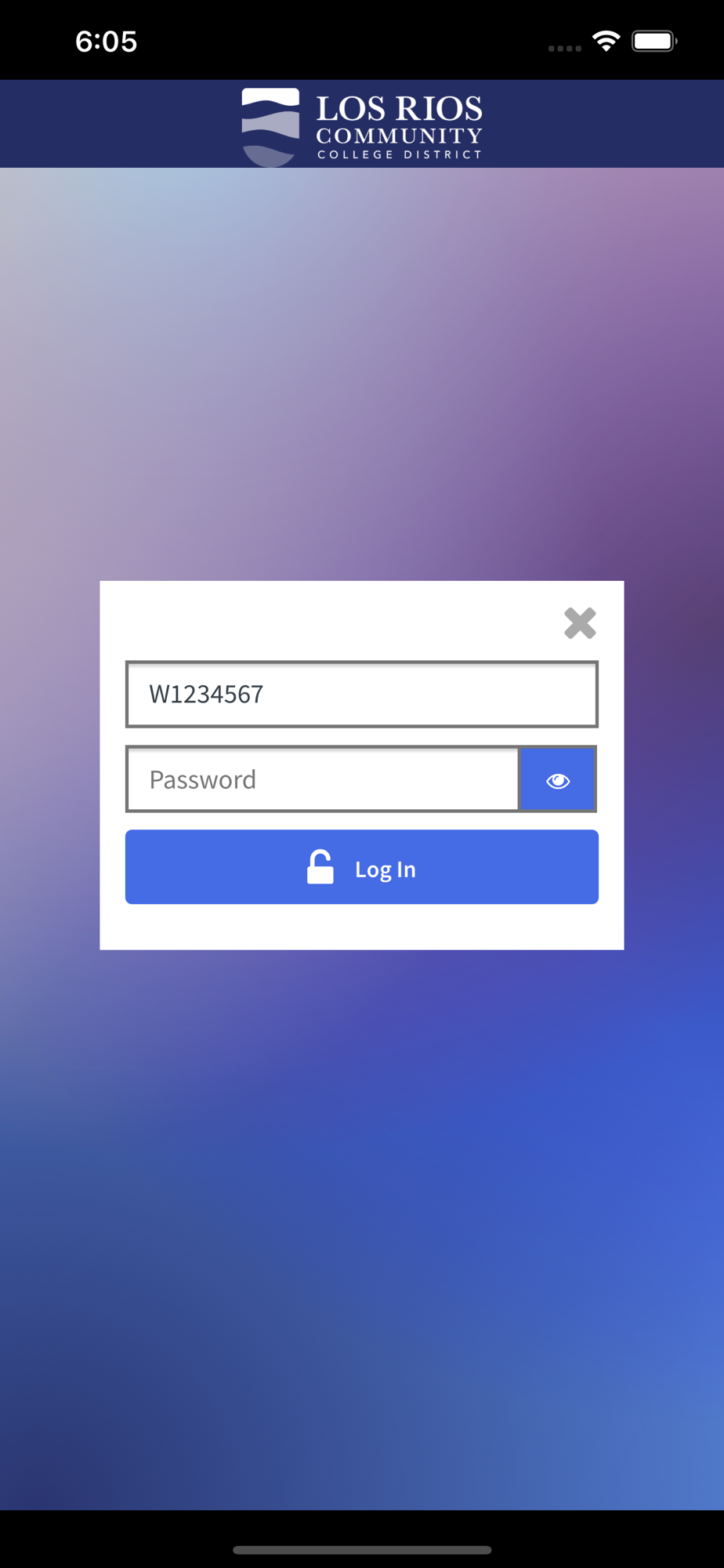Viewport: 724px width, 1568px height.
Task: Tap the home indicator bar
Action: (362, 1550)
